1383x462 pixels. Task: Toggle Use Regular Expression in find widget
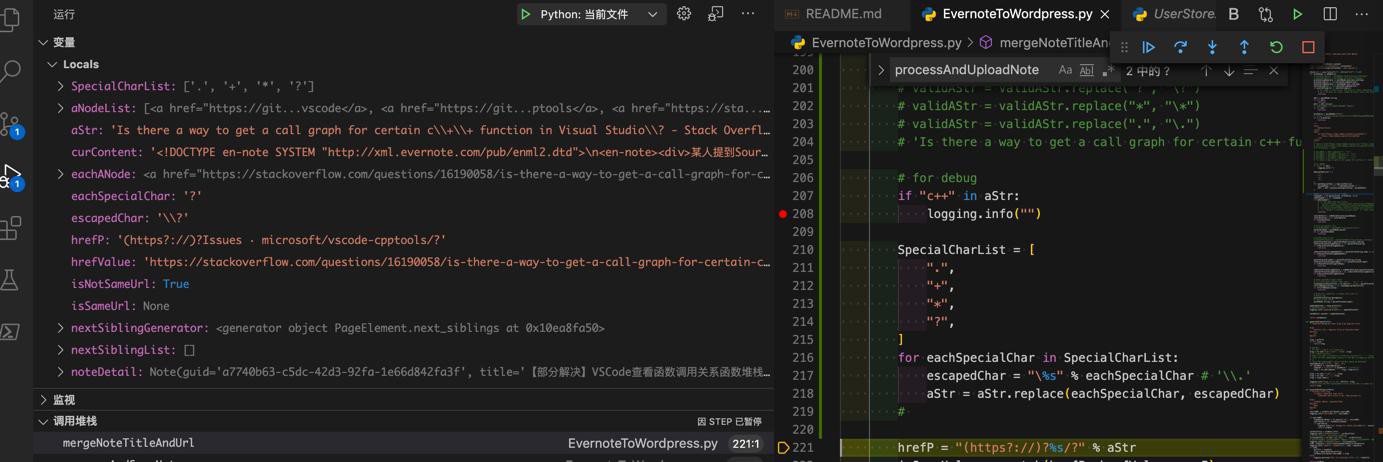(1107, 70)
